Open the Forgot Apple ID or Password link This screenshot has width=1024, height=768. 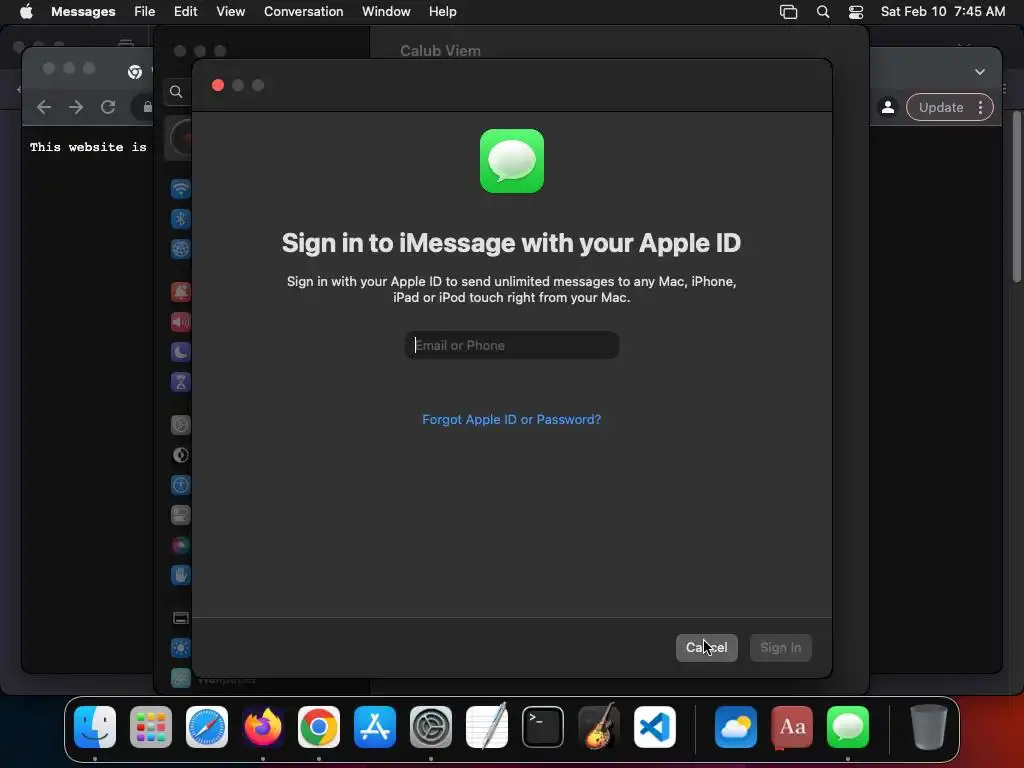[511, 419]
